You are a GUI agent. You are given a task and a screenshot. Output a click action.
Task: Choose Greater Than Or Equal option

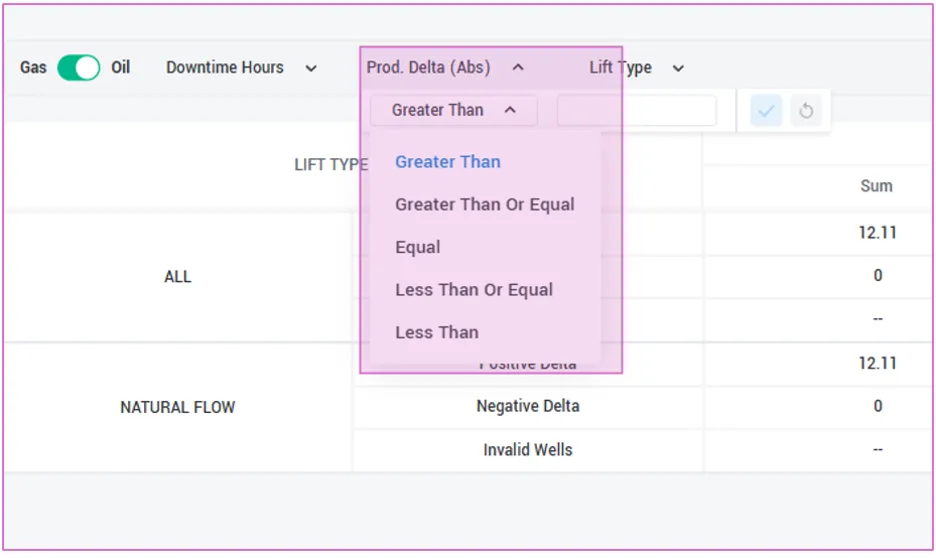(485, 204)
